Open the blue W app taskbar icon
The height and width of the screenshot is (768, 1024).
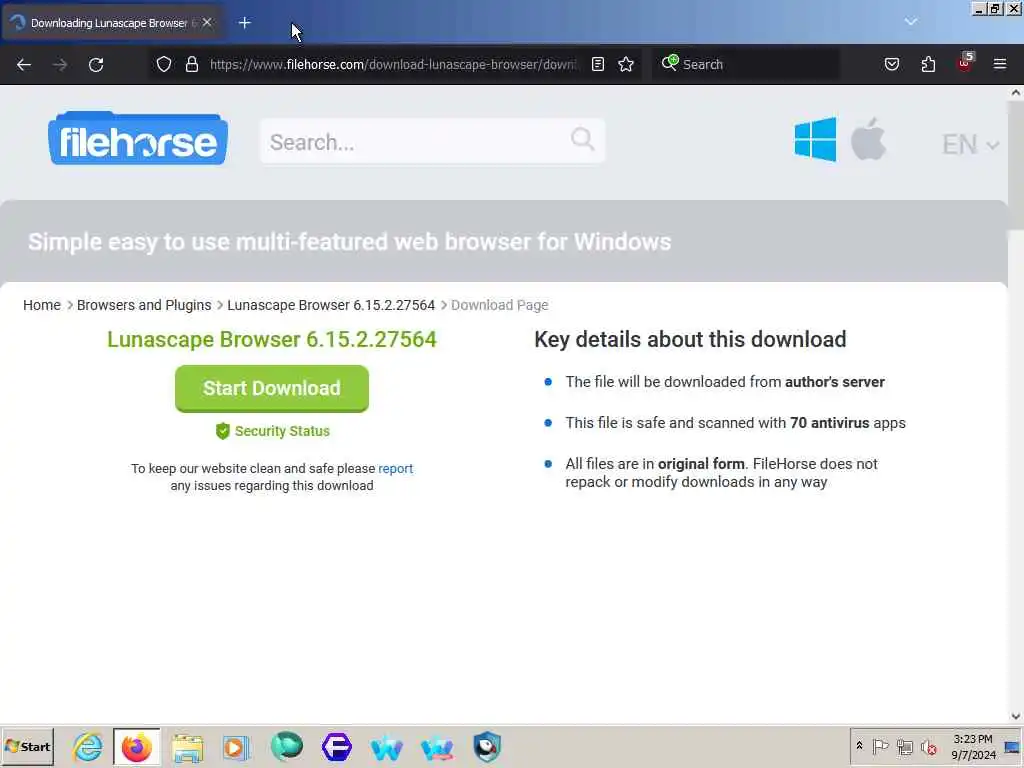tap(386, 748)
